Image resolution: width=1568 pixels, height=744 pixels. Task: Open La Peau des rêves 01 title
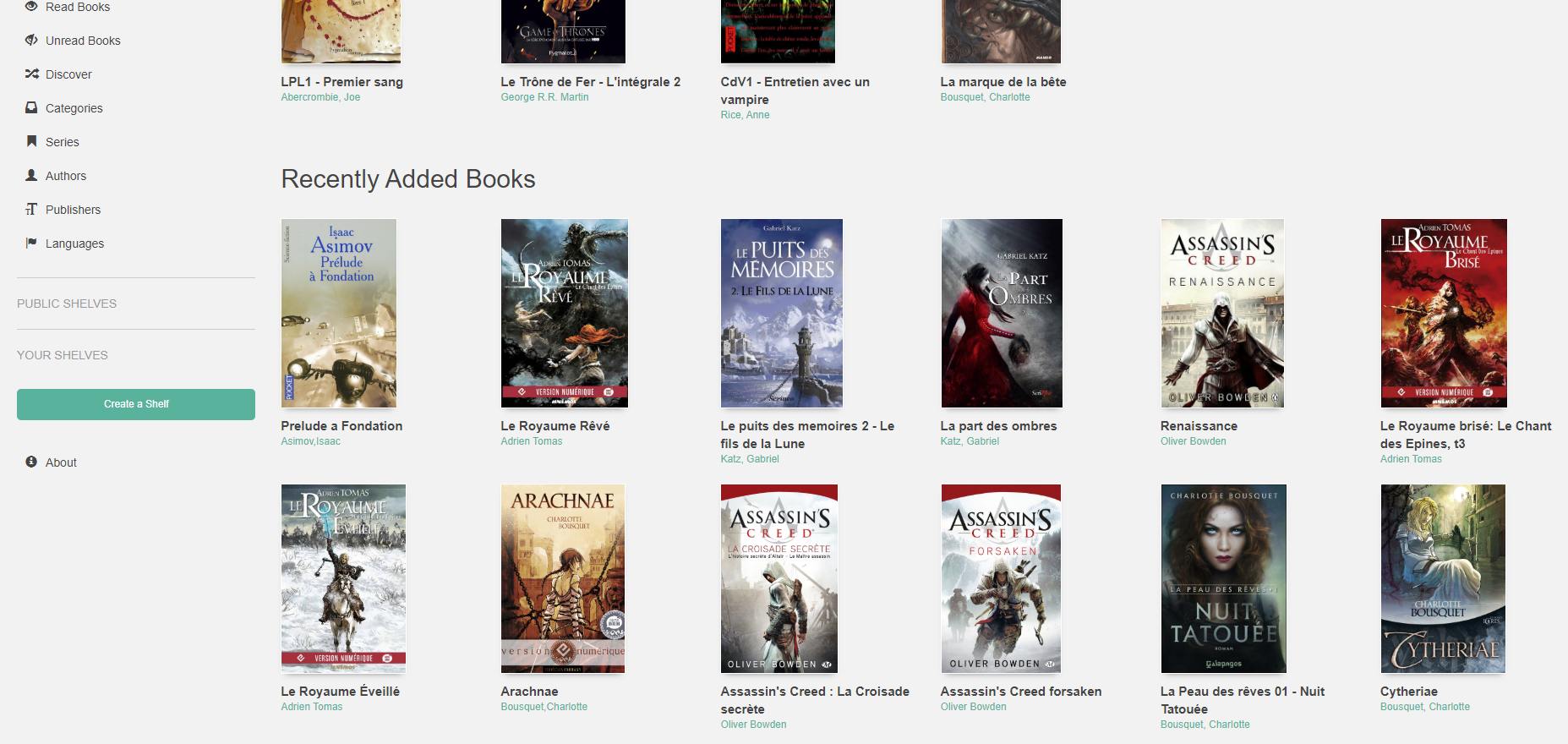coord(1243,700)
